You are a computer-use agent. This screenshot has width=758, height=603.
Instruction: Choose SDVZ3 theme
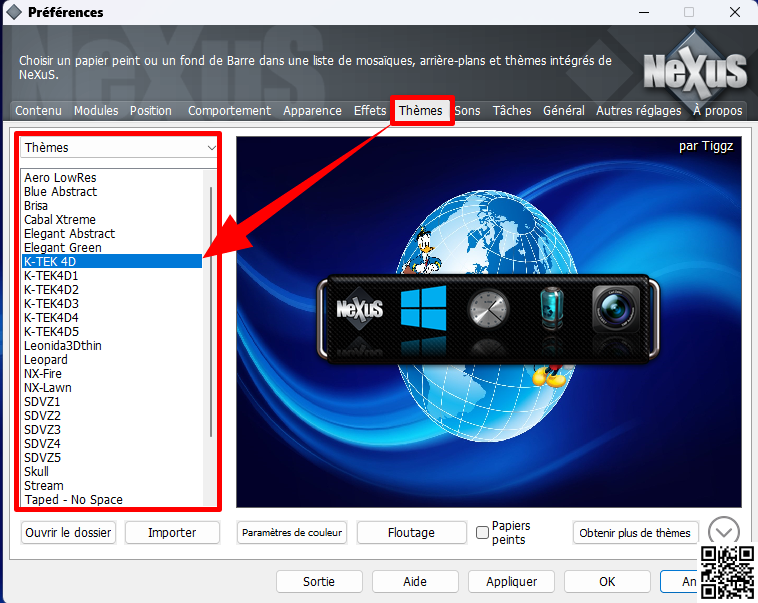coord(112,430)
